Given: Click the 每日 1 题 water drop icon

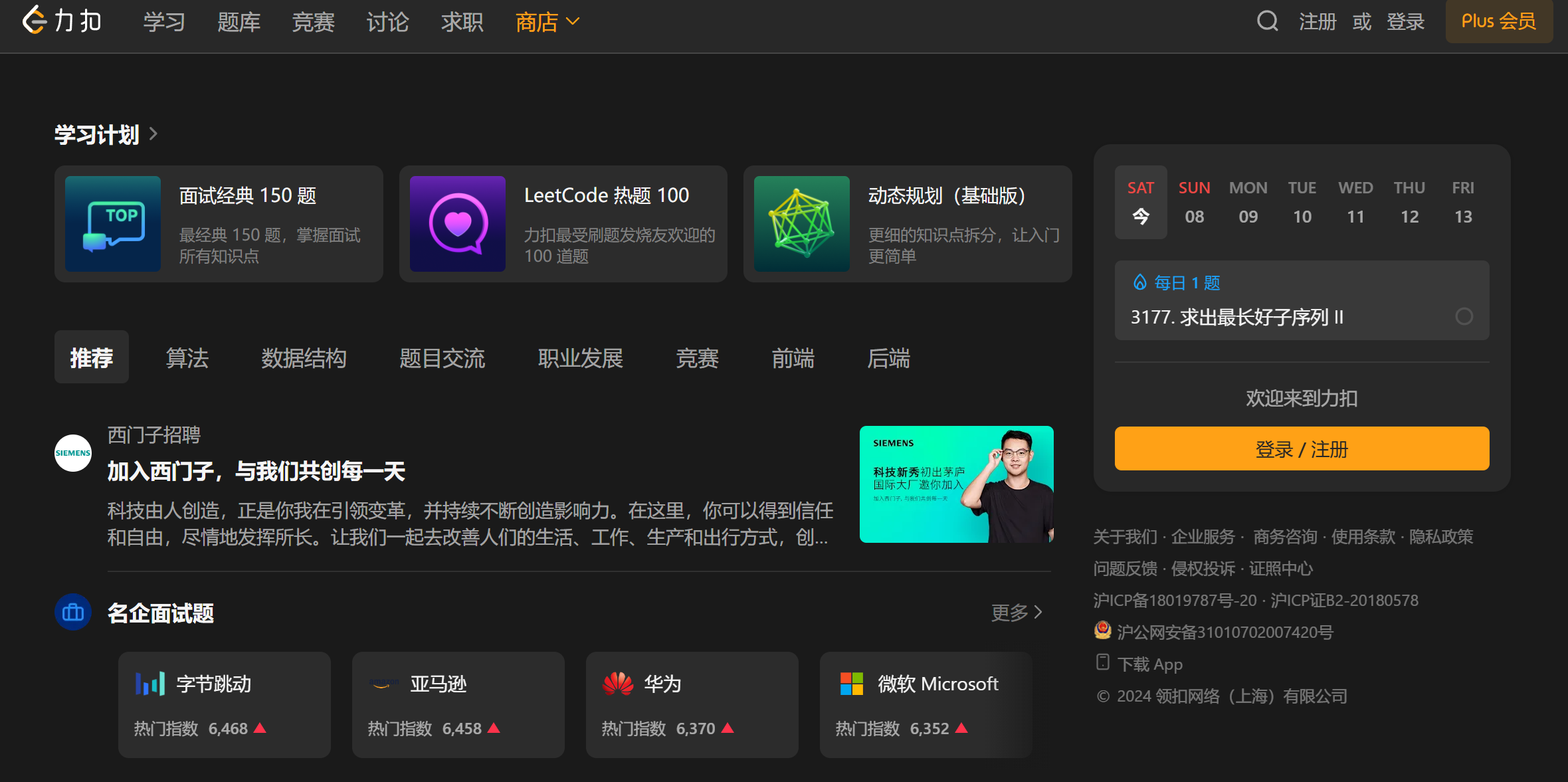Looking at the screenshot, I should pyautogui.click(x=1140, y=282).
